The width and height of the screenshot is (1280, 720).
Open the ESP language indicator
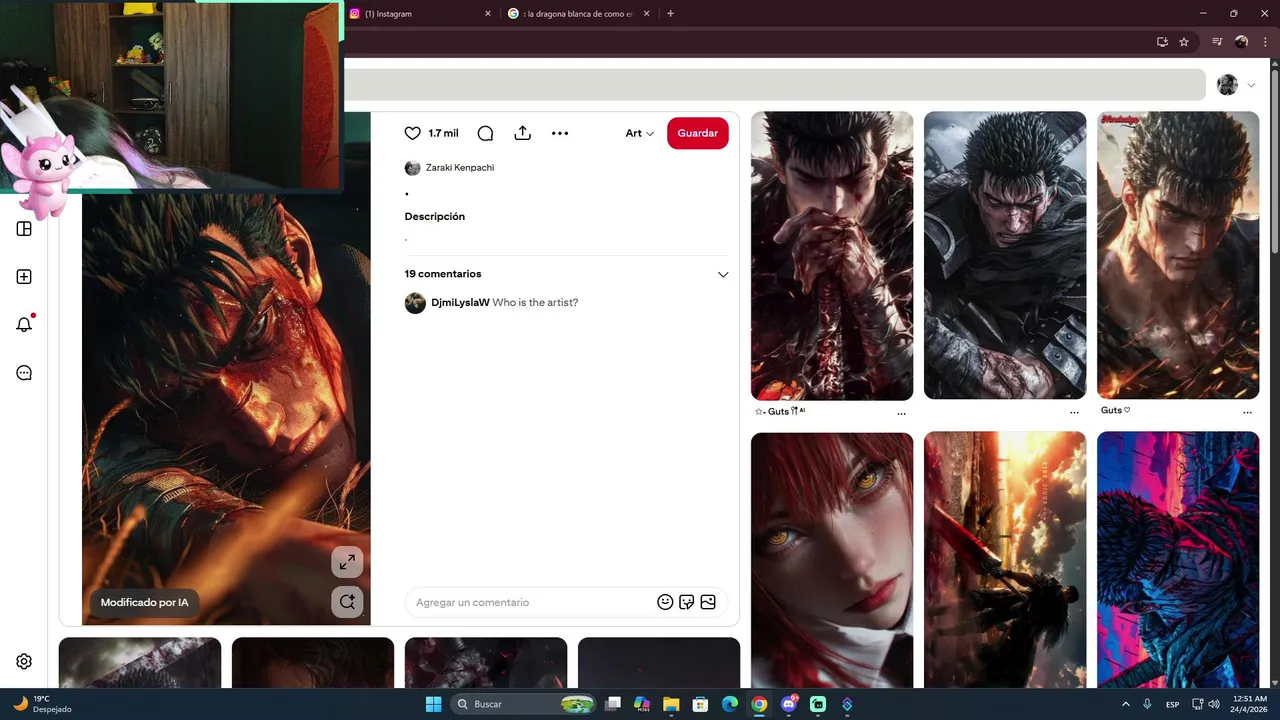(1172, 704)
